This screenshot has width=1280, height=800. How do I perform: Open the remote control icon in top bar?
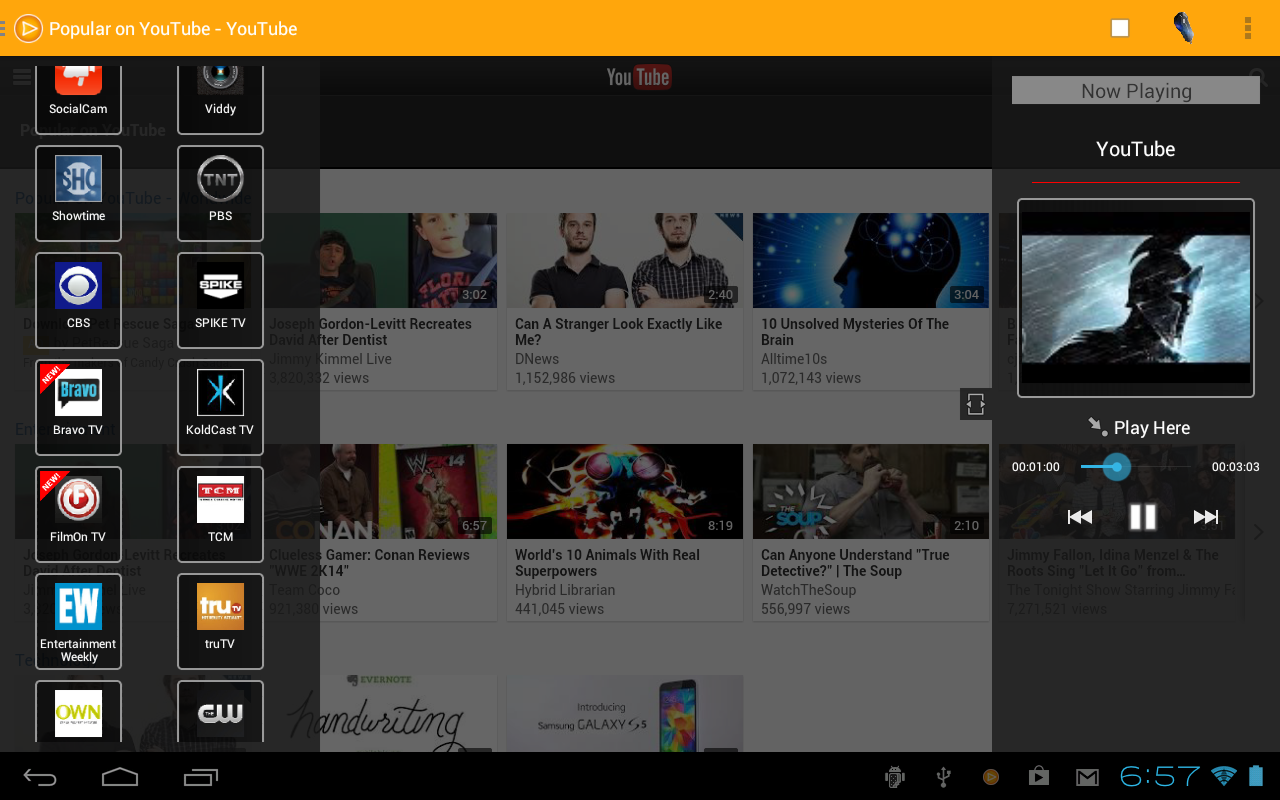point(1184,28)
